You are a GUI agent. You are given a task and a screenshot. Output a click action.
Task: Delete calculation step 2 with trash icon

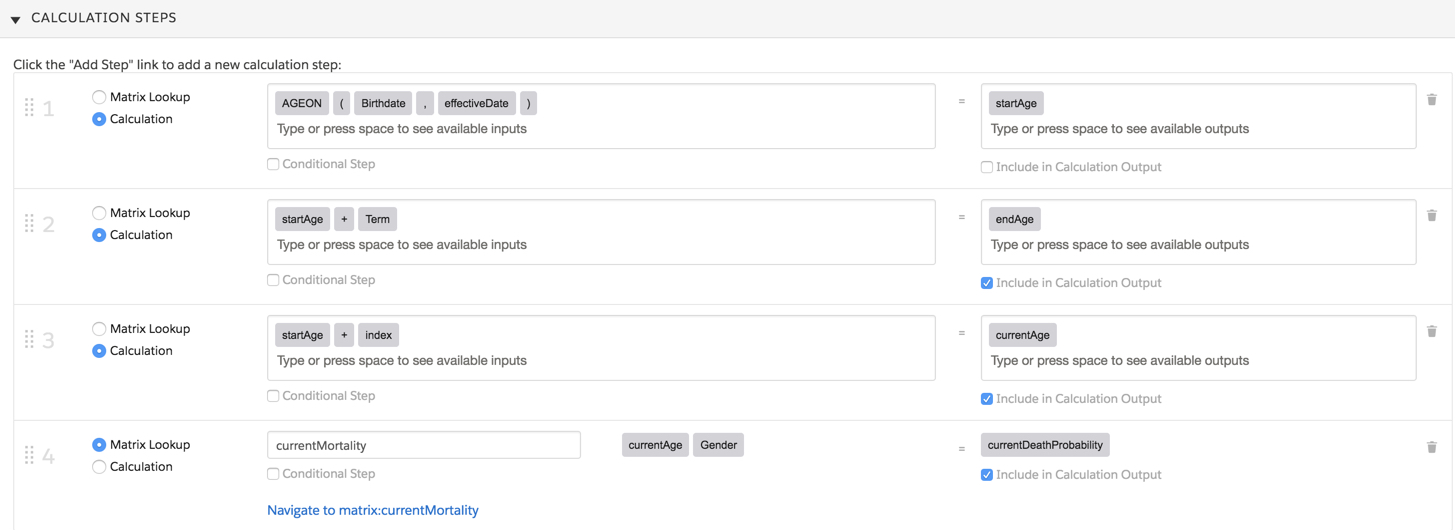coord(1432,215)
